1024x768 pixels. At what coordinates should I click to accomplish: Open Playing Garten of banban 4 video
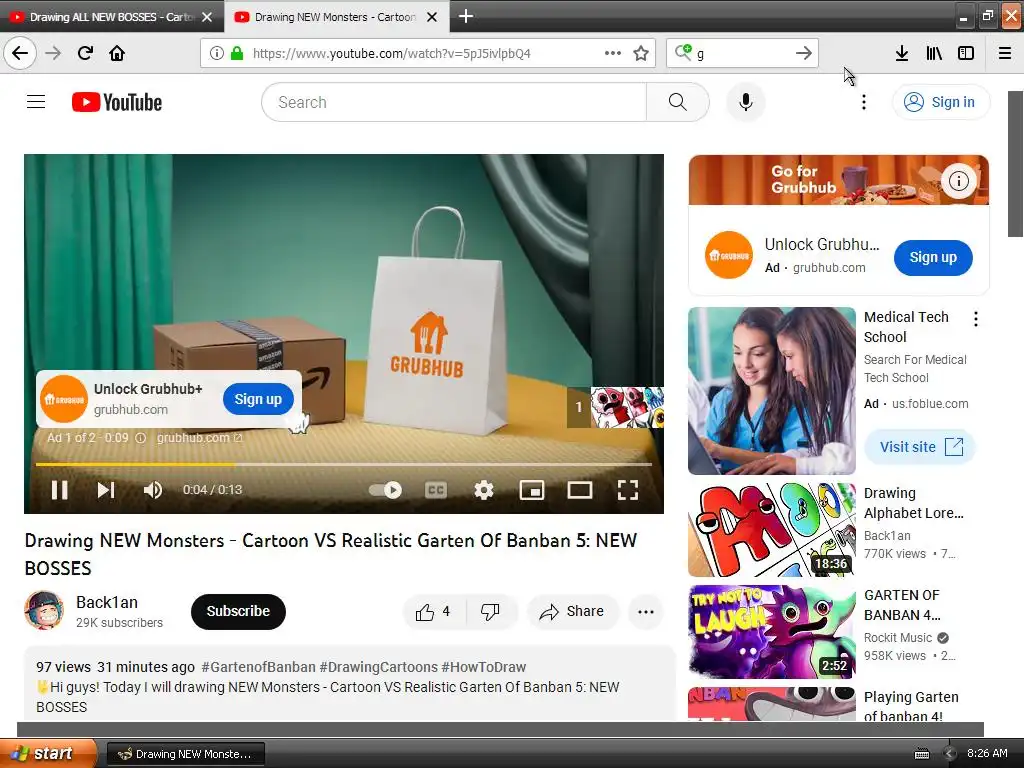[772, 704]
